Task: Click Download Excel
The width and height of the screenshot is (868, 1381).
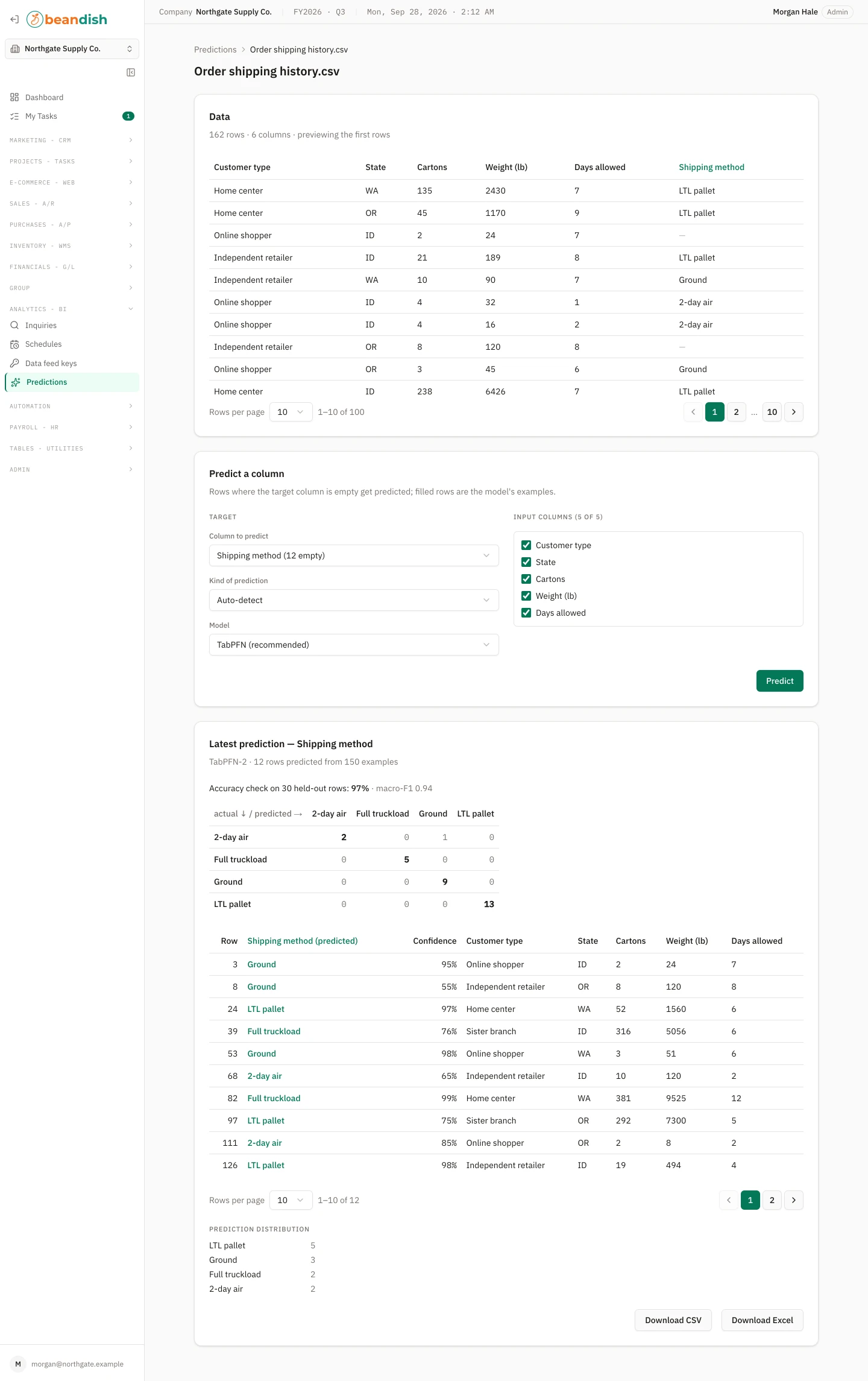Action: pos(763,1320)
